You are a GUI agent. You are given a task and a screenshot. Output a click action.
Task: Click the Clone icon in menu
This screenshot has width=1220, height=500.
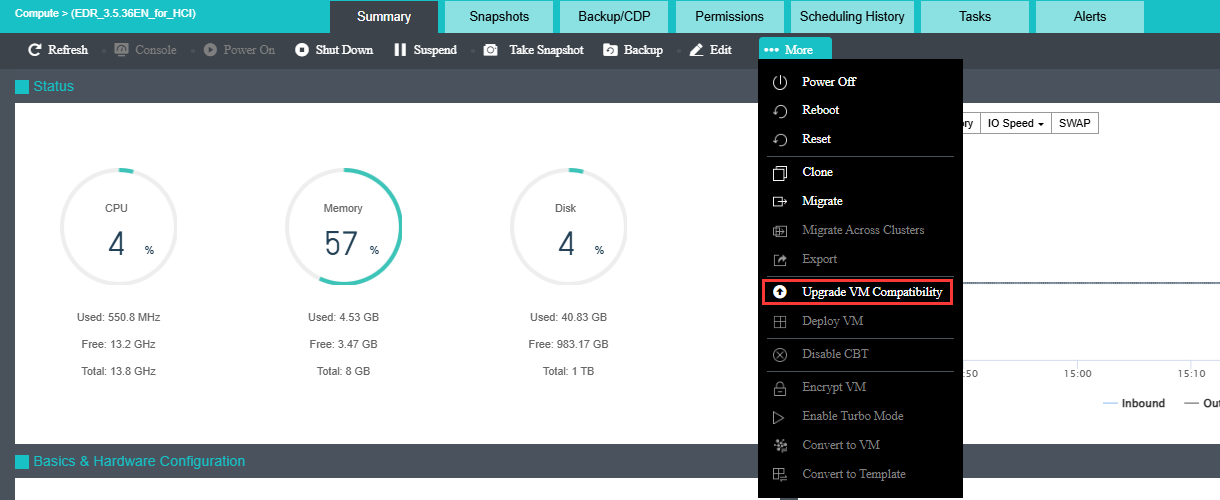[780, 173]
